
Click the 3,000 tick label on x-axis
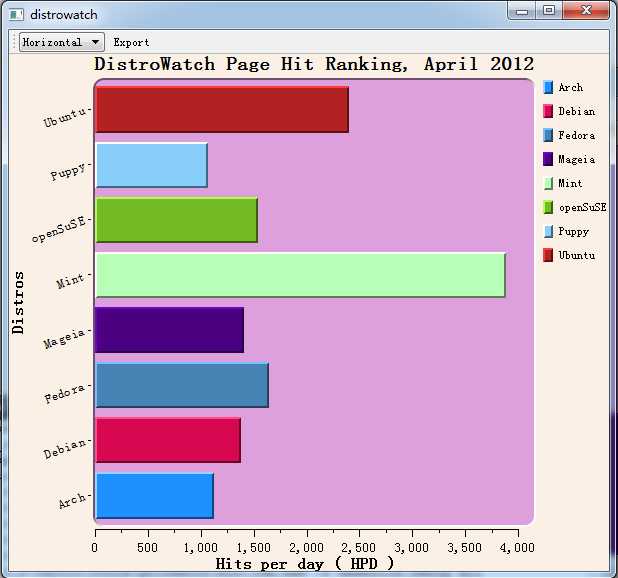pyautogui.click(x=411, y=548)
